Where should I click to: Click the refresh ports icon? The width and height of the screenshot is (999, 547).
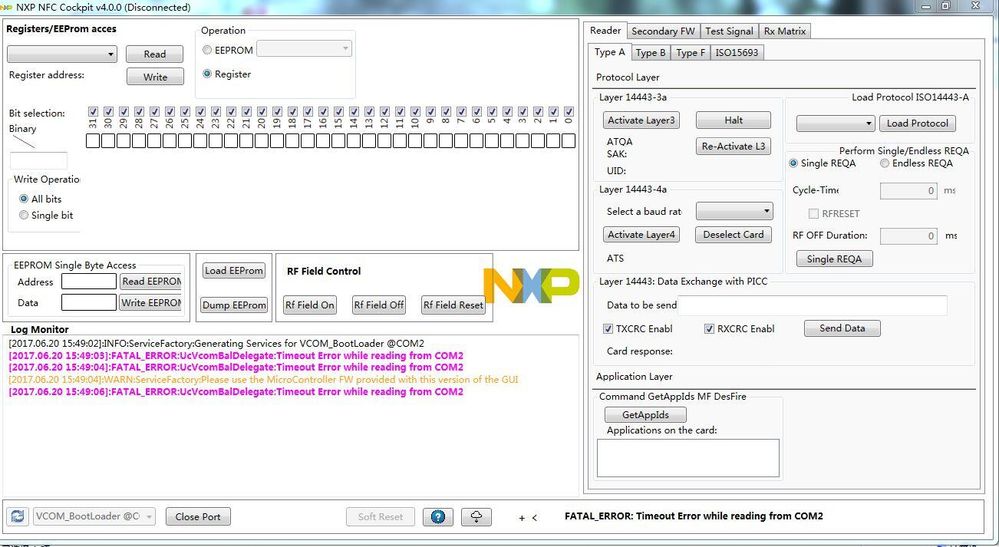(x=18, y=516)
